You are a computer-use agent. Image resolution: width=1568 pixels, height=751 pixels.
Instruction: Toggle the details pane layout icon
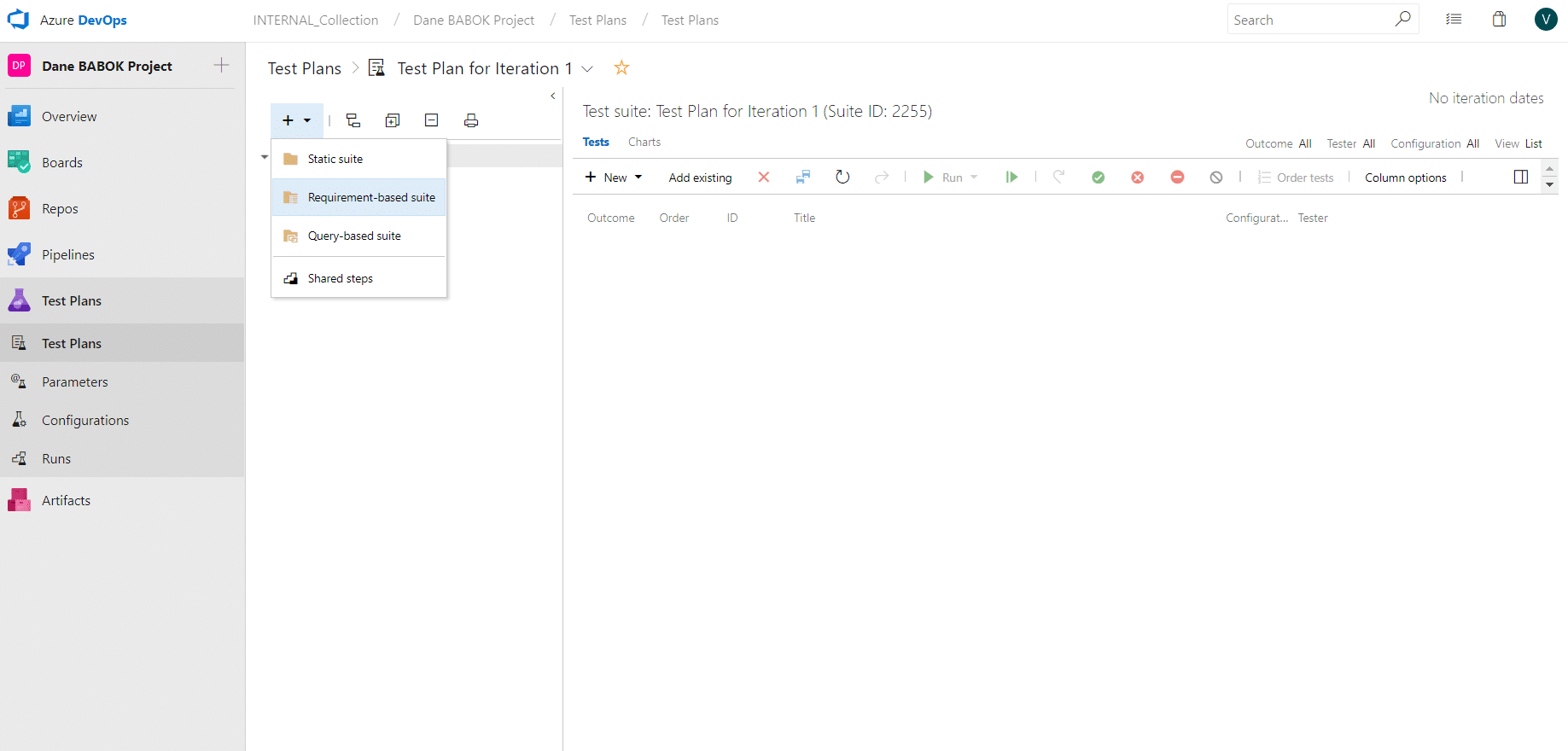(x=1521, y=177)
